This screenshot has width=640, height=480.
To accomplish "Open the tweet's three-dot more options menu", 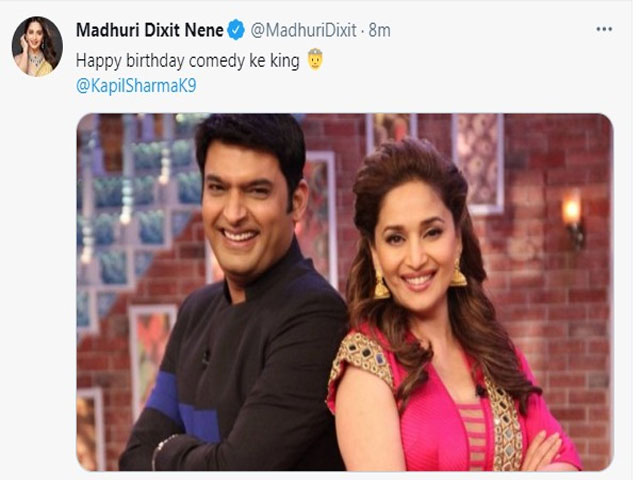I will pyautogui.click(x=604, y=29).
